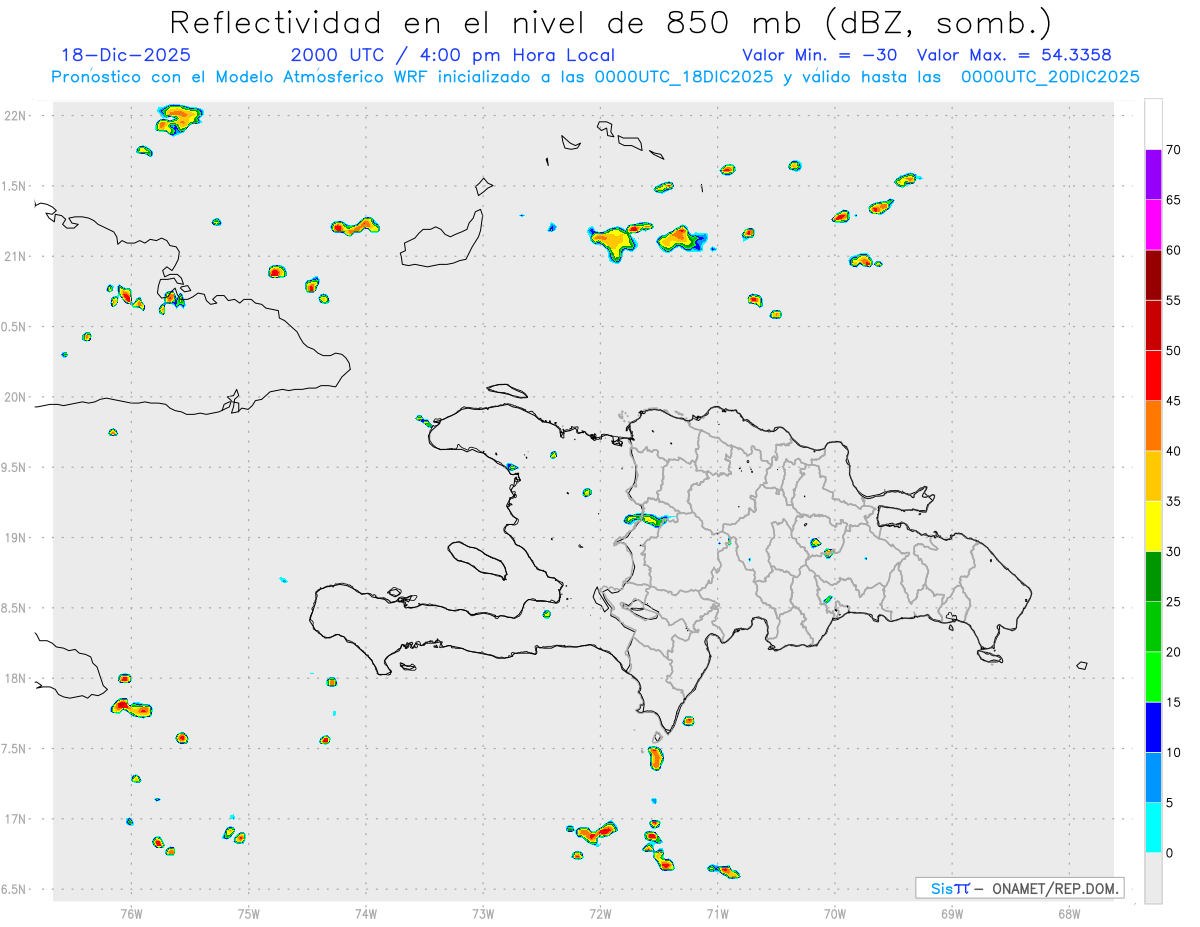Click the '22N' latitude label
This screenshot has width=1200, height=927.
click(15, 116)
